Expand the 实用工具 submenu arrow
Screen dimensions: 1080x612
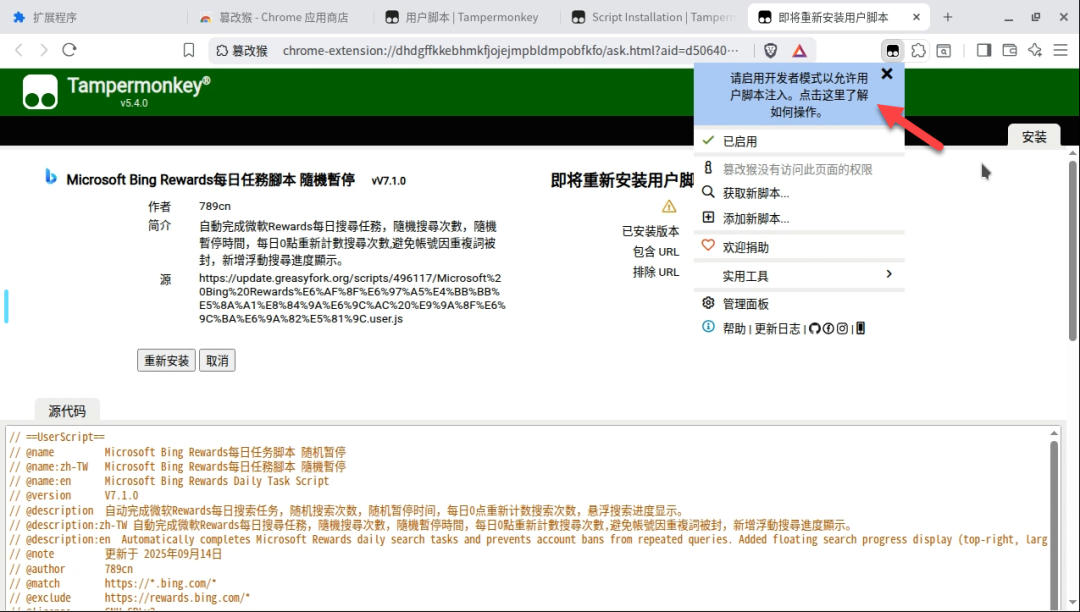pyautogui.click(x=889, y=274)
